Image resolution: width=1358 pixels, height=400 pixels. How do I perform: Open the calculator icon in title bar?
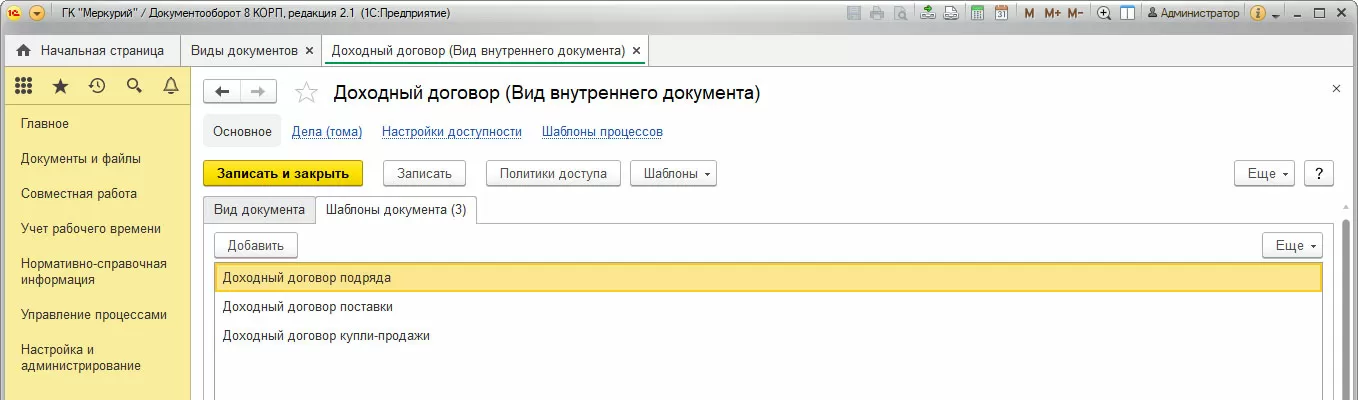click(976, 13)
